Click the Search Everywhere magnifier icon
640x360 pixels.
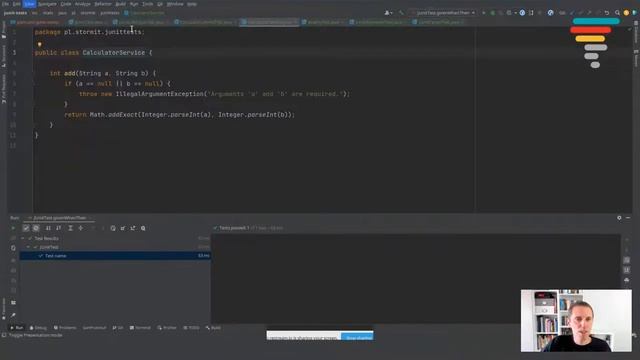tap(617, 13)
